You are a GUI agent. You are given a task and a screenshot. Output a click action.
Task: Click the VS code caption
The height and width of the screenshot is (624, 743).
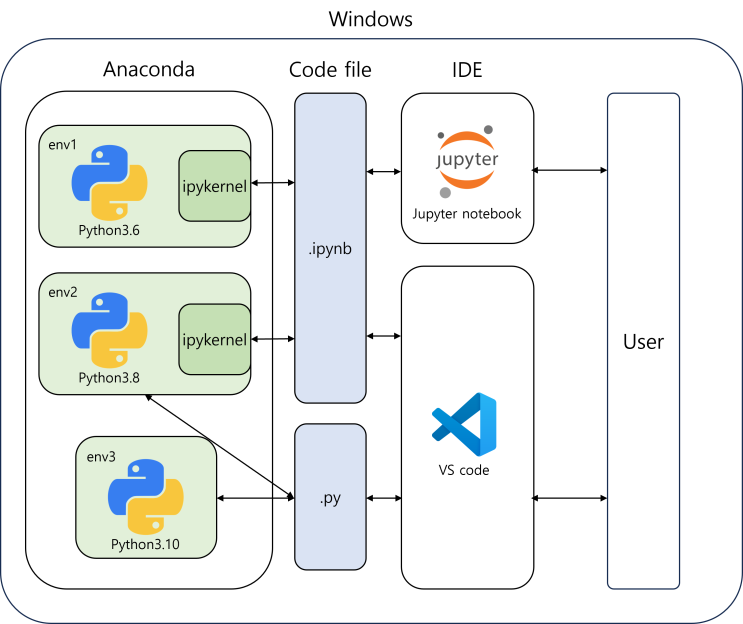464,470
